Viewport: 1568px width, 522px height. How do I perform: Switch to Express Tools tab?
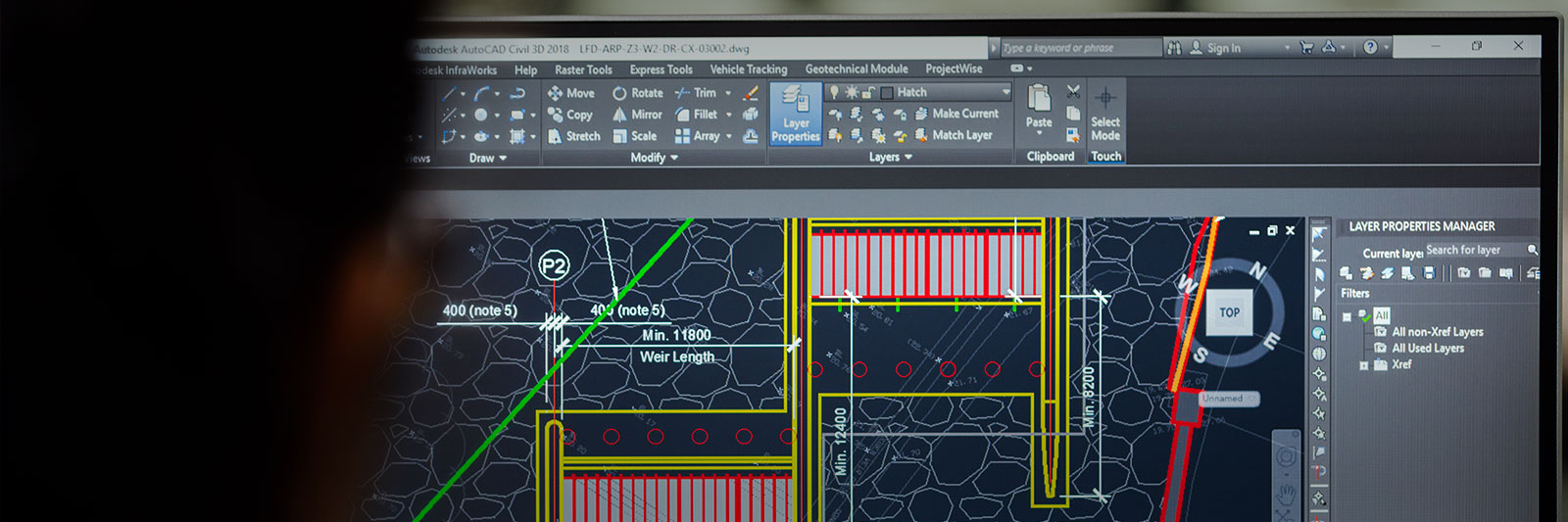click(661, 70)
